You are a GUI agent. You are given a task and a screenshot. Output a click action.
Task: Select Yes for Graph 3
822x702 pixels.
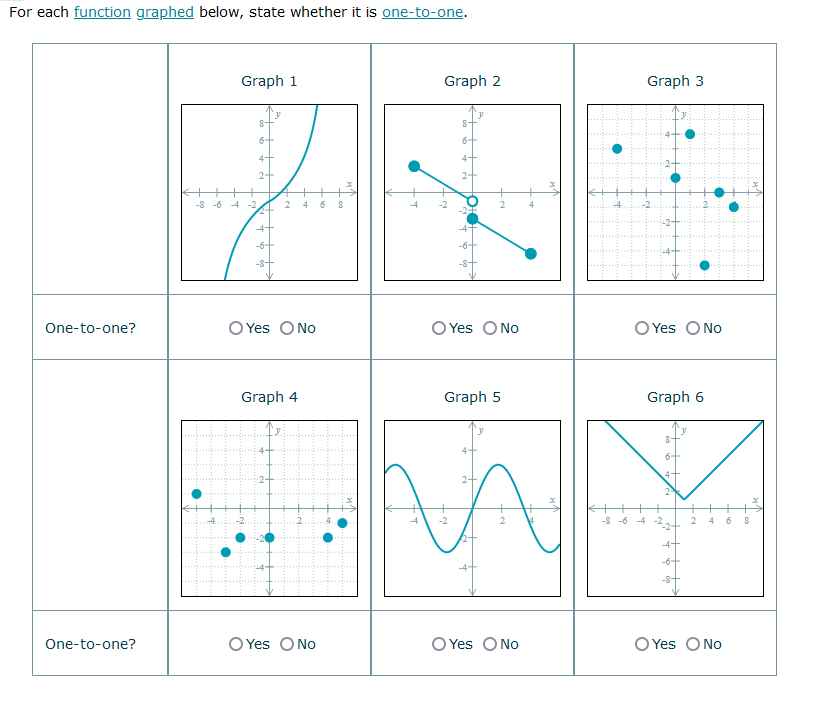(640, 327)
